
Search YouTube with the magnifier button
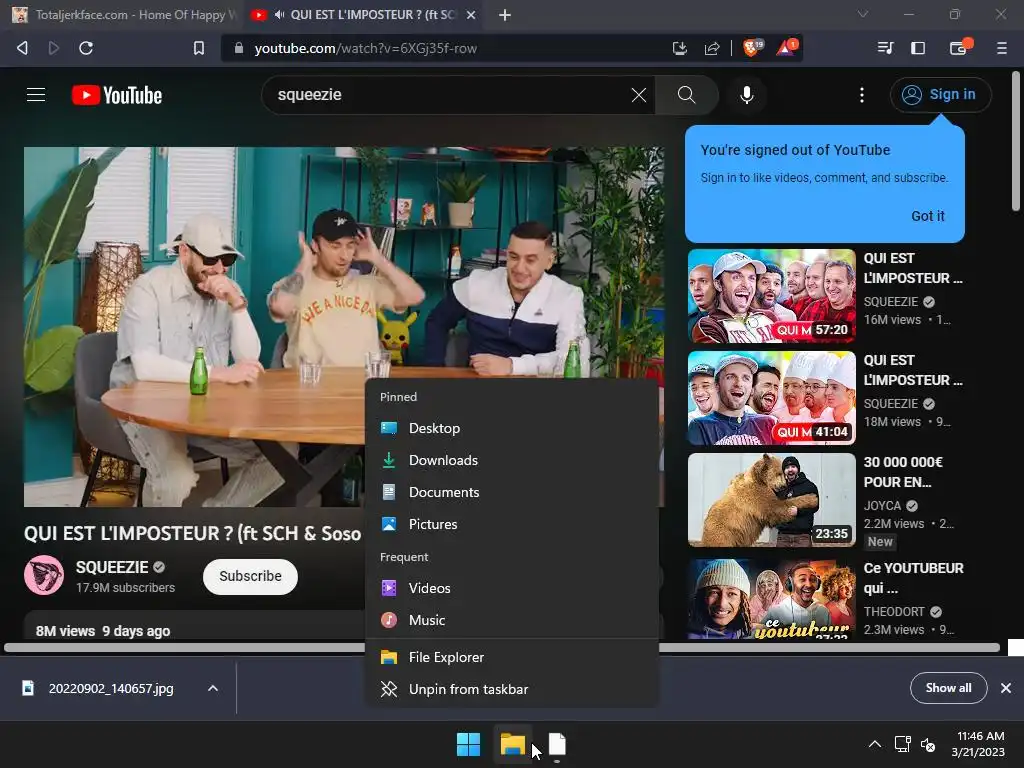pyautogui.click(x=686, y=95)
